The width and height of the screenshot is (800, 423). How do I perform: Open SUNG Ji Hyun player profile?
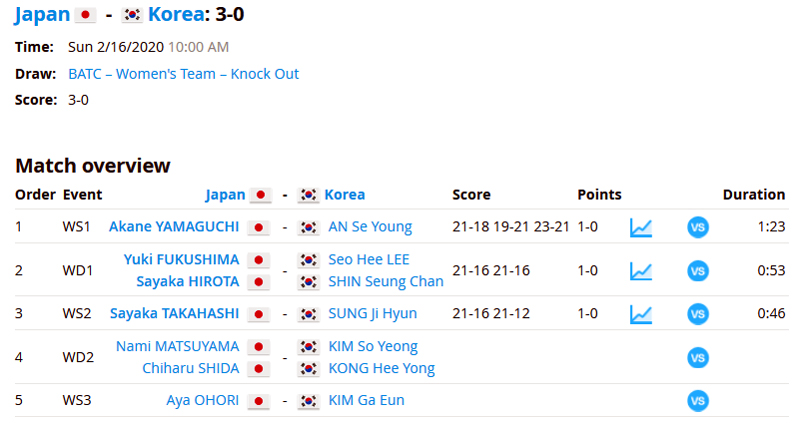(372, 313)
